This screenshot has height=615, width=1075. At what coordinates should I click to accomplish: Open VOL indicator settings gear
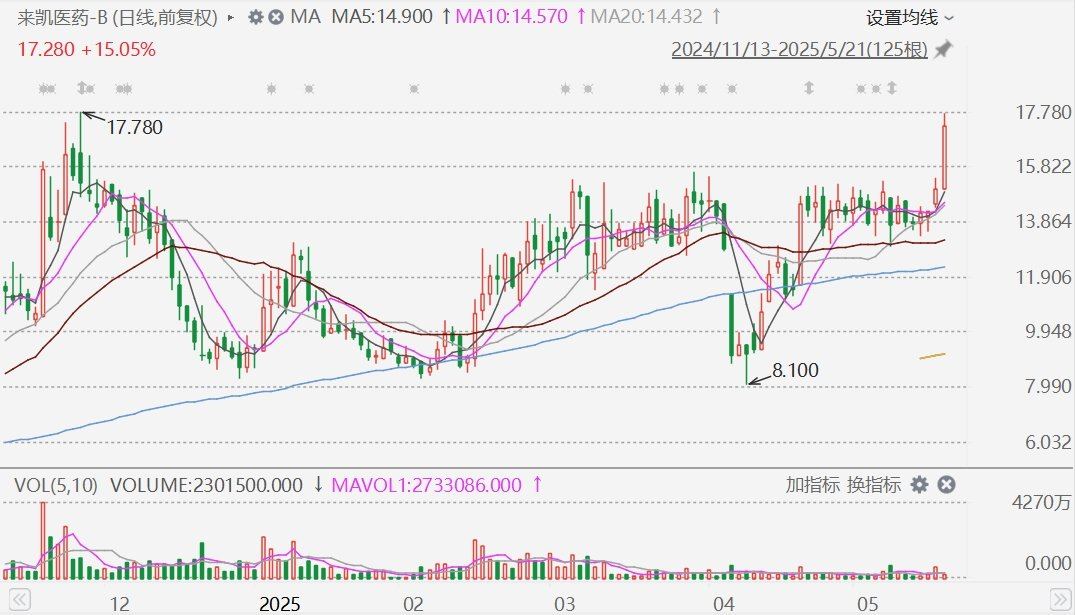(x=919, y=485)
